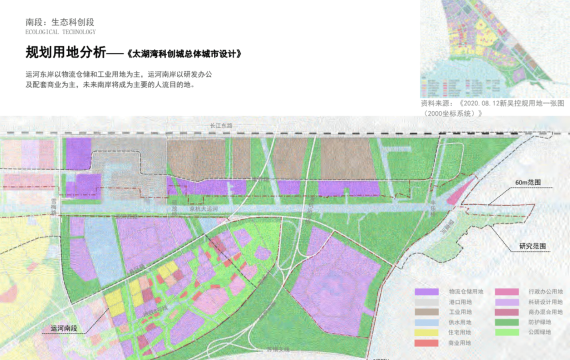This screenshot has width=570, height=360.
Task: Select the 资料来源 caption under the thumbnail
Action: (493, 108)
